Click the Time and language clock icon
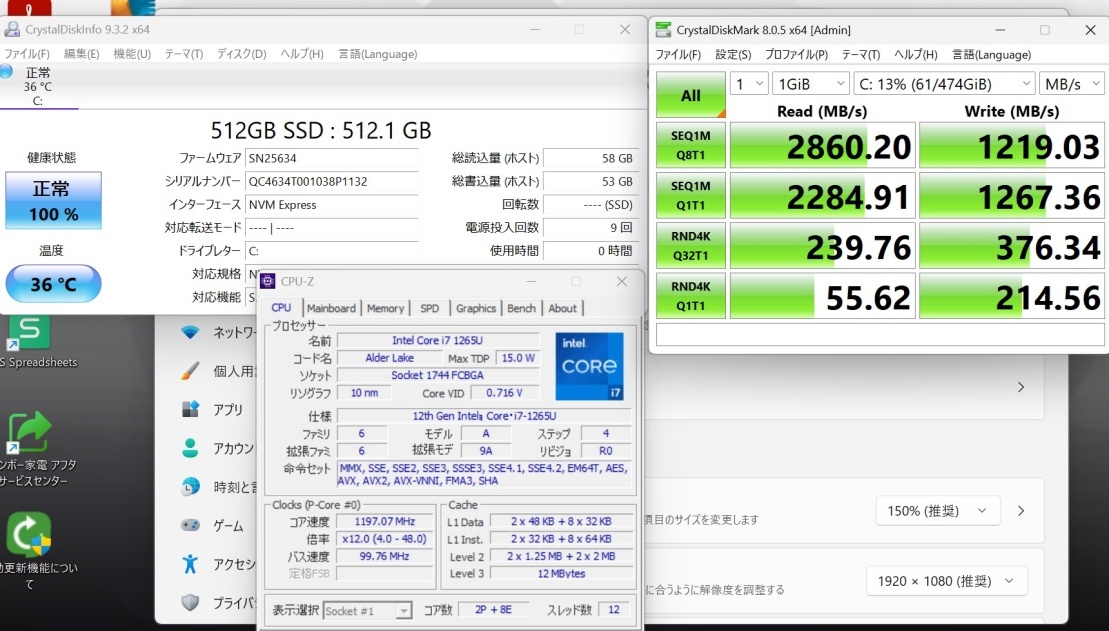 tap(190, 487)
